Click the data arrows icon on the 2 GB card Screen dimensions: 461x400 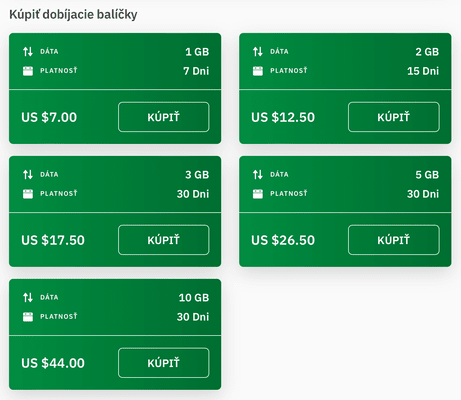[258, 52]
